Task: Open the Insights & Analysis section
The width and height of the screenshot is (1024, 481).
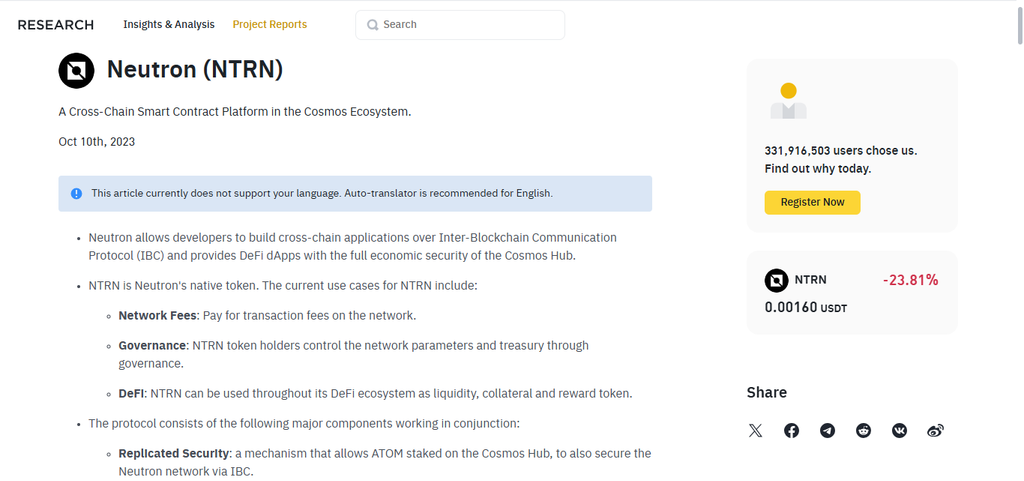Action: 168,24
